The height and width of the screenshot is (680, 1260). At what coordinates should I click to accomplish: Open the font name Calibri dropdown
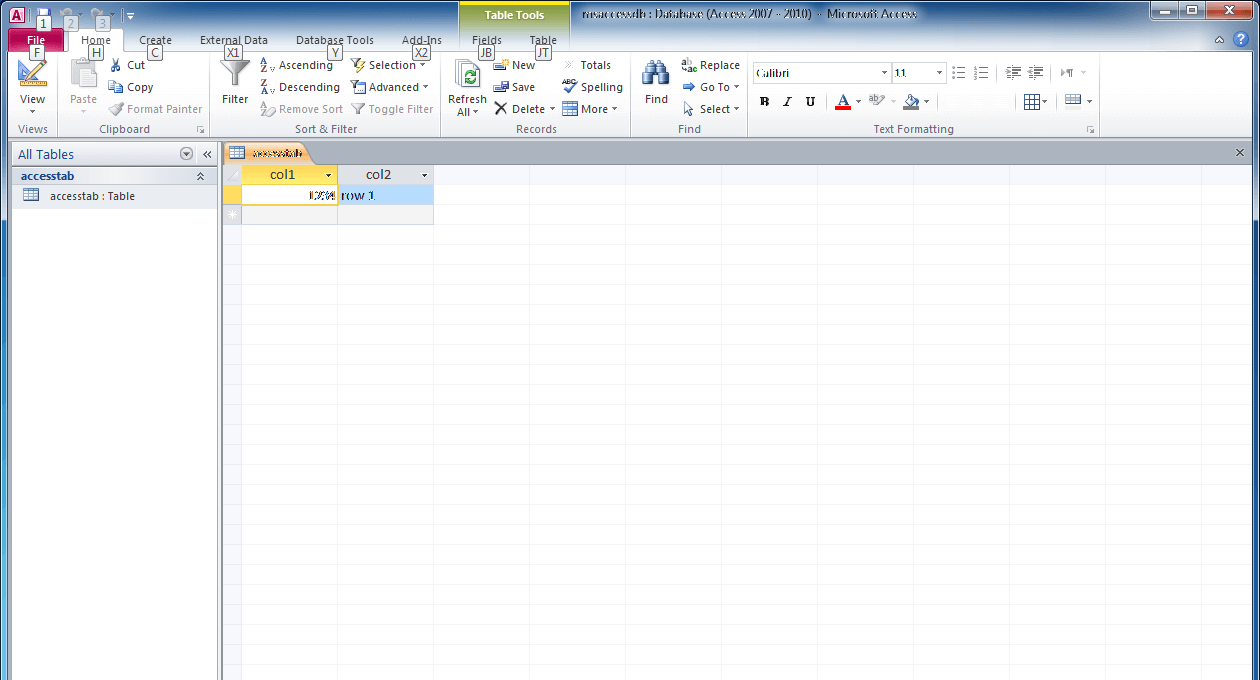click(x=884, y=73)
